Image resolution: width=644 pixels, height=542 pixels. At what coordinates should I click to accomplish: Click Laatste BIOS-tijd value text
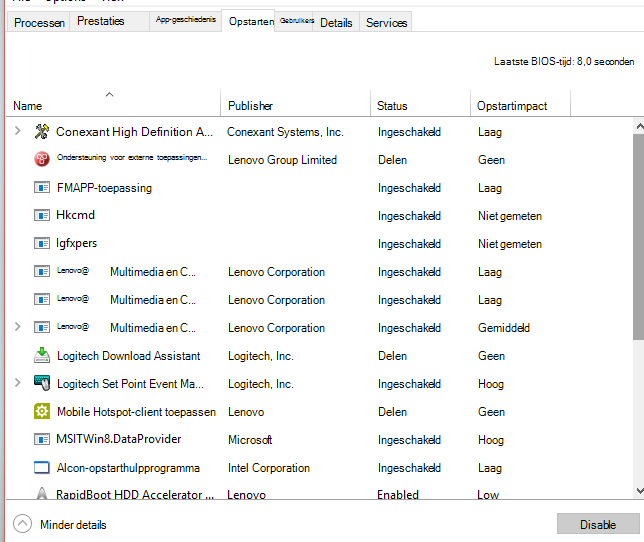click(x=564, y=62)
